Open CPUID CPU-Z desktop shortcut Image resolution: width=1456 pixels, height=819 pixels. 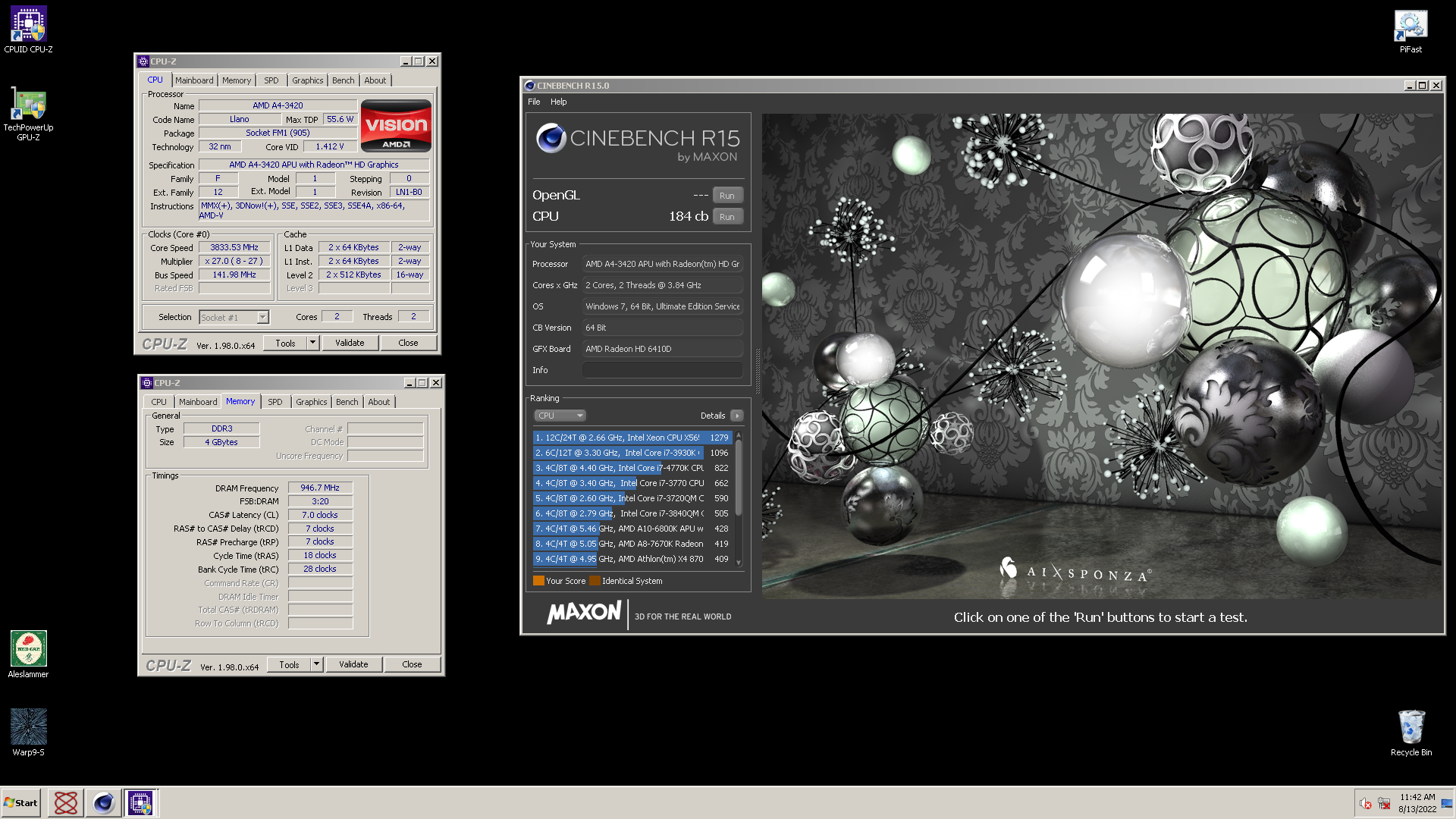click(28, 30)
